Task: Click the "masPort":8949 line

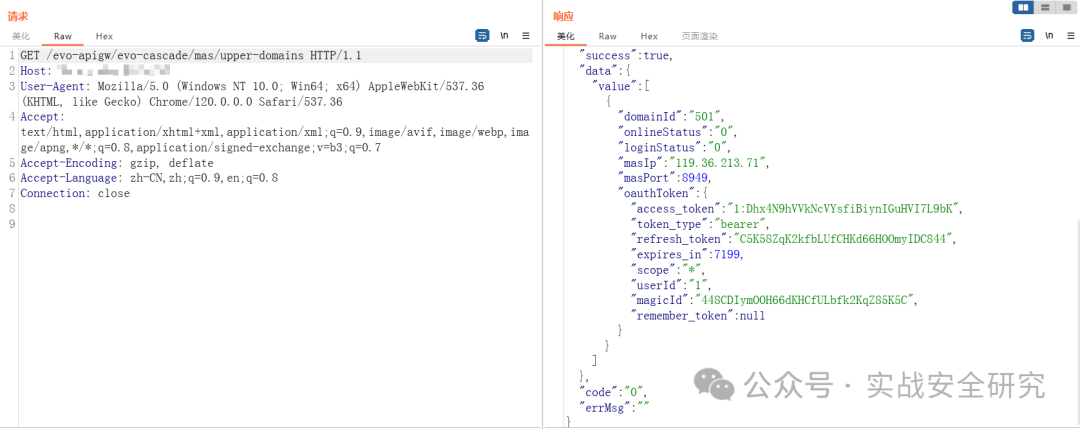Action: tap(665, 178)
